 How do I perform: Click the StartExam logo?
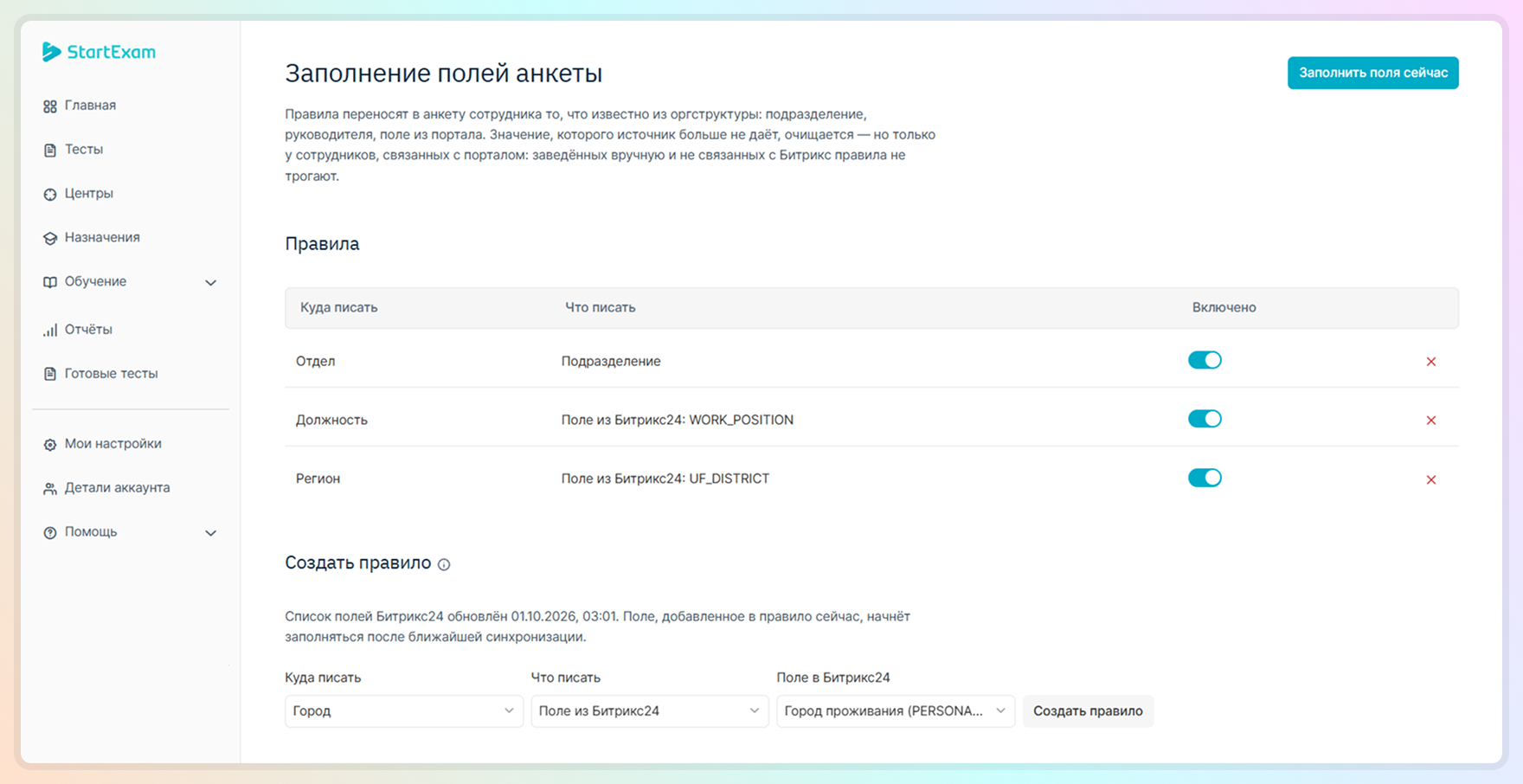99,52
